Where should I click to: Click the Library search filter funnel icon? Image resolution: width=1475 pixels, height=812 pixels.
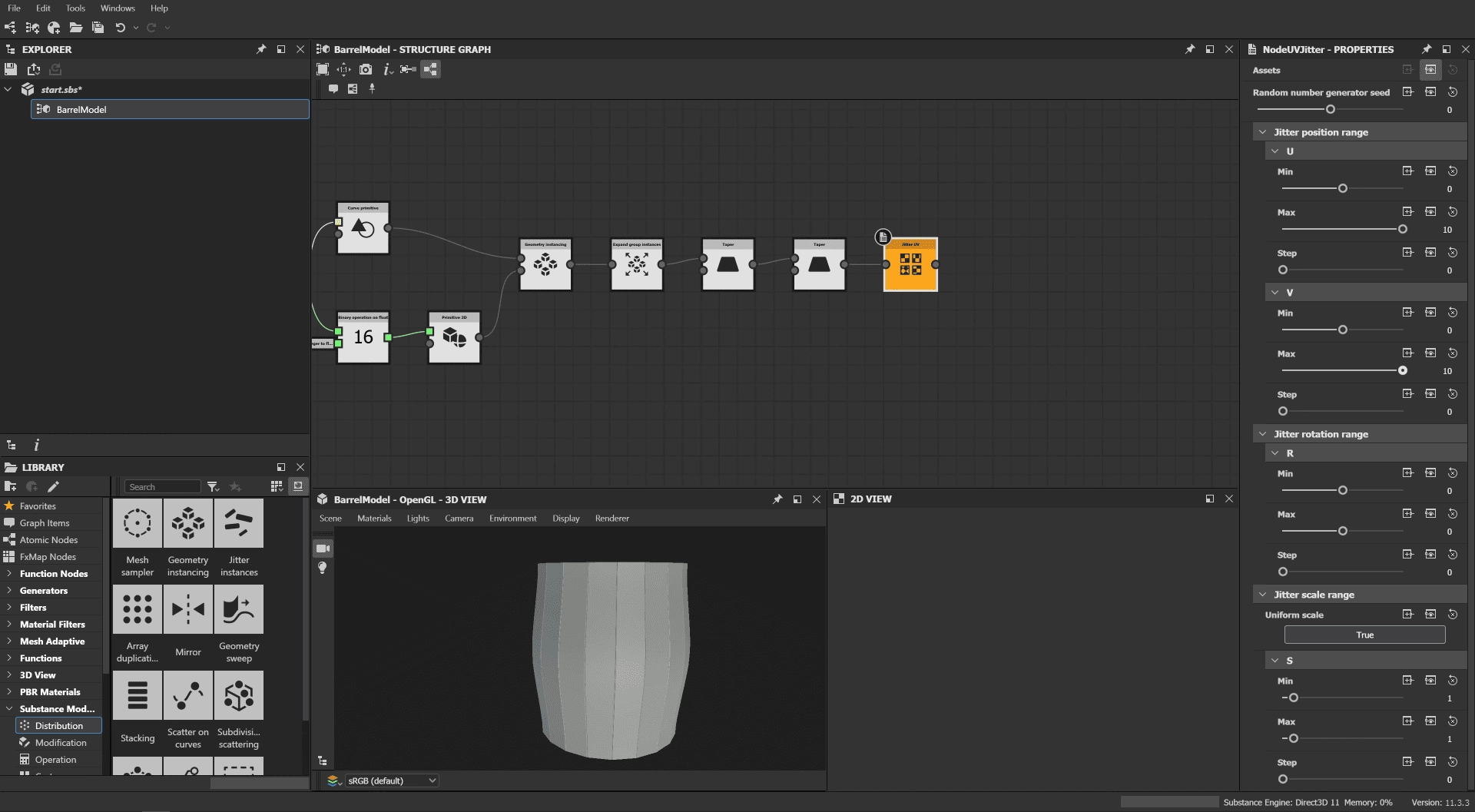213,486
